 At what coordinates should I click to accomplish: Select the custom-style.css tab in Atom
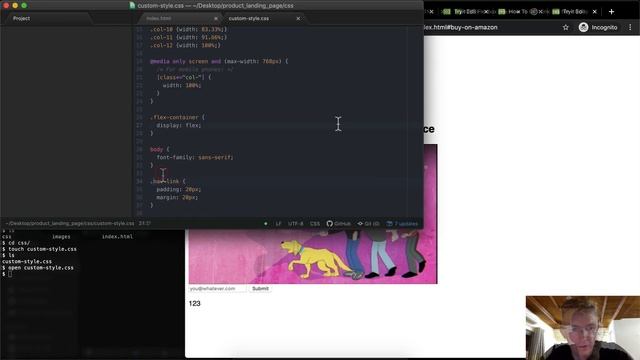tap(249, 18)
